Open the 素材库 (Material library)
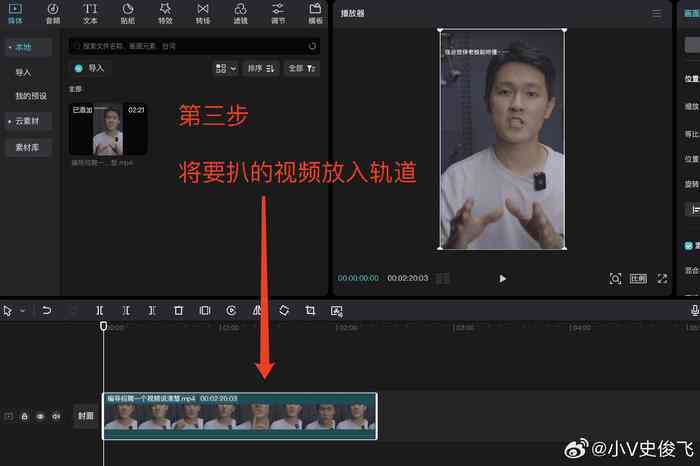Image resolution: width=700 pixels, height=466 pixels. coord(28,147)
